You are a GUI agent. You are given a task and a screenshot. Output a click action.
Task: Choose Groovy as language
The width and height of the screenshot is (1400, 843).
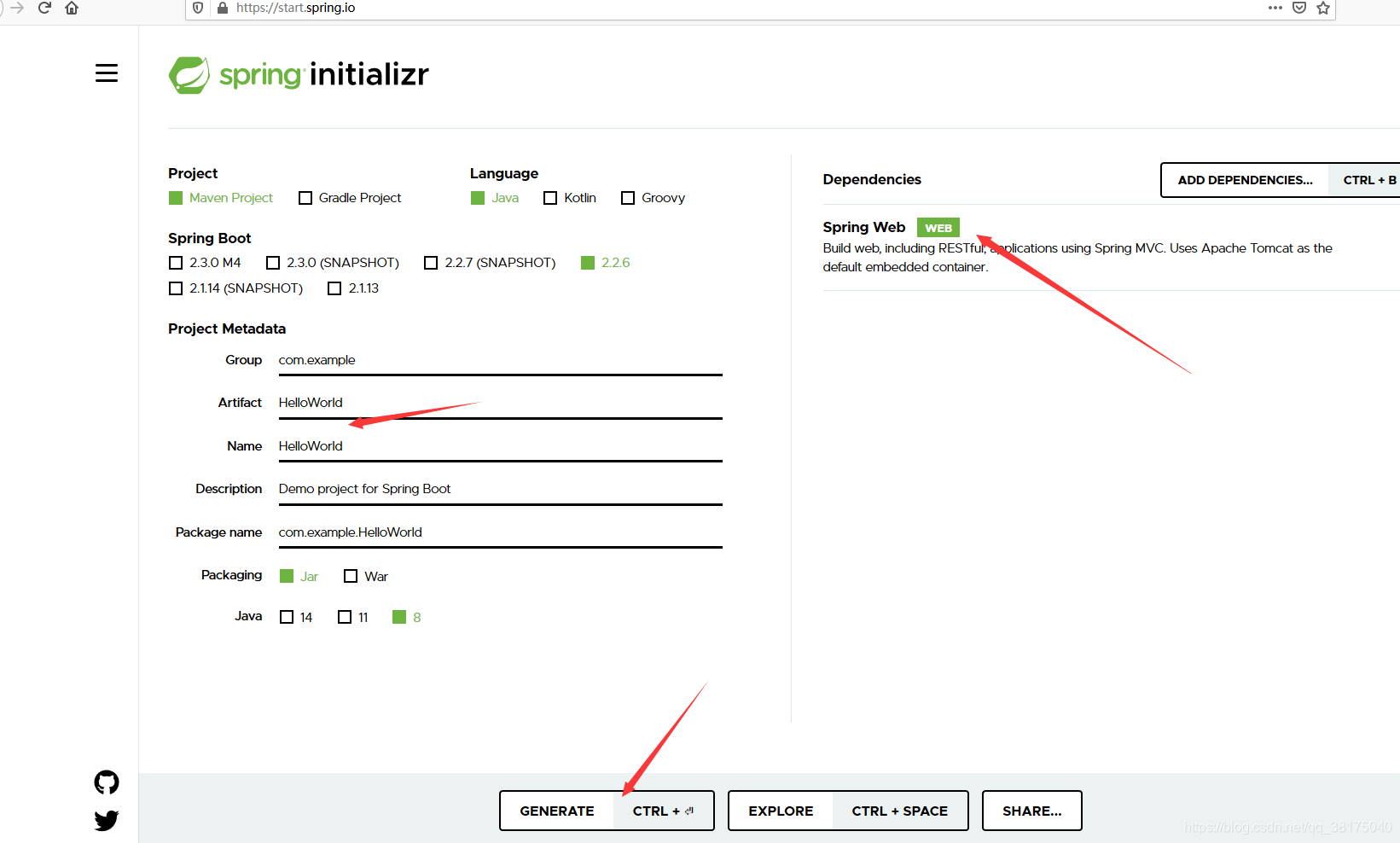(654, 198)
